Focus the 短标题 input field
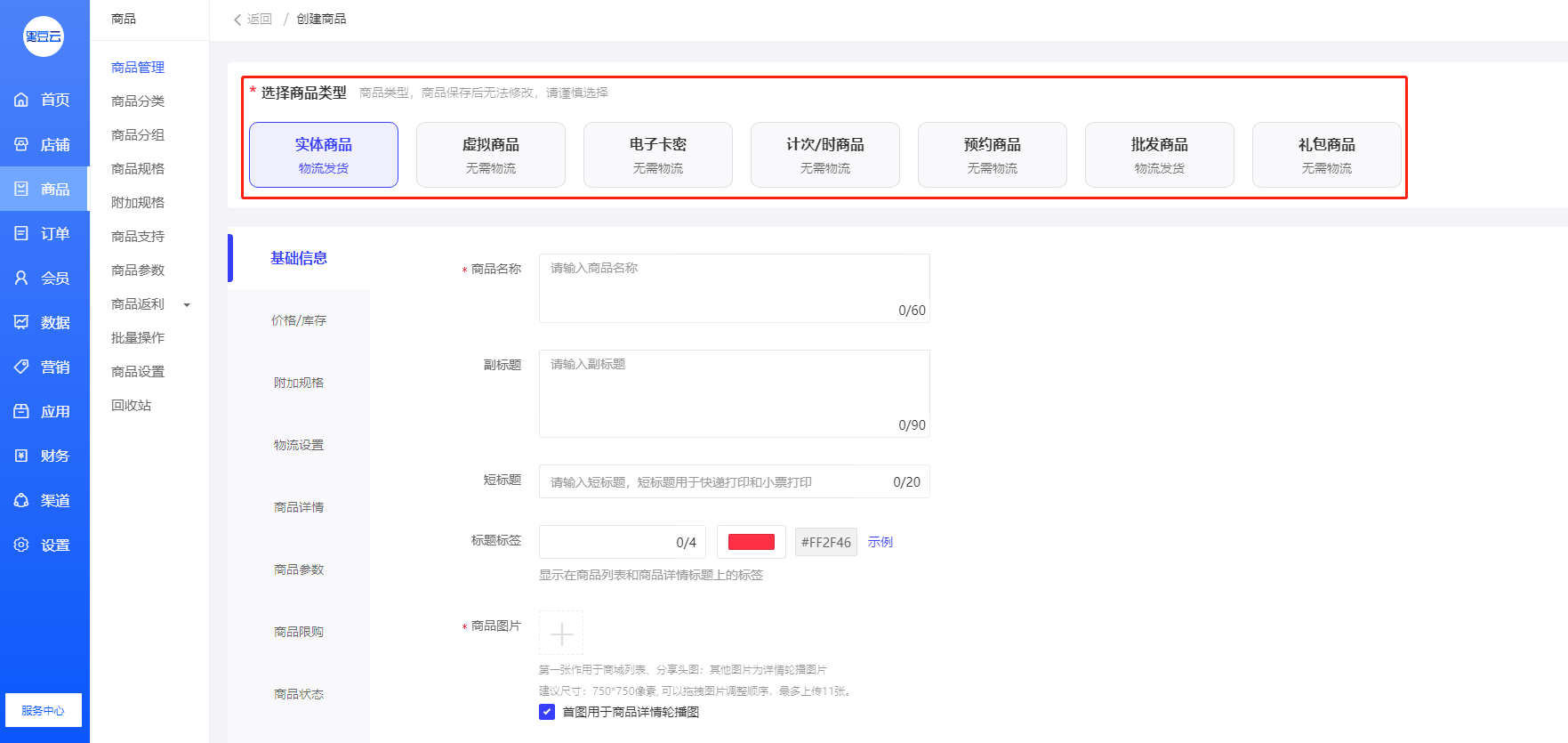This screenshot has height=743, width=1568. click(735, 481)
